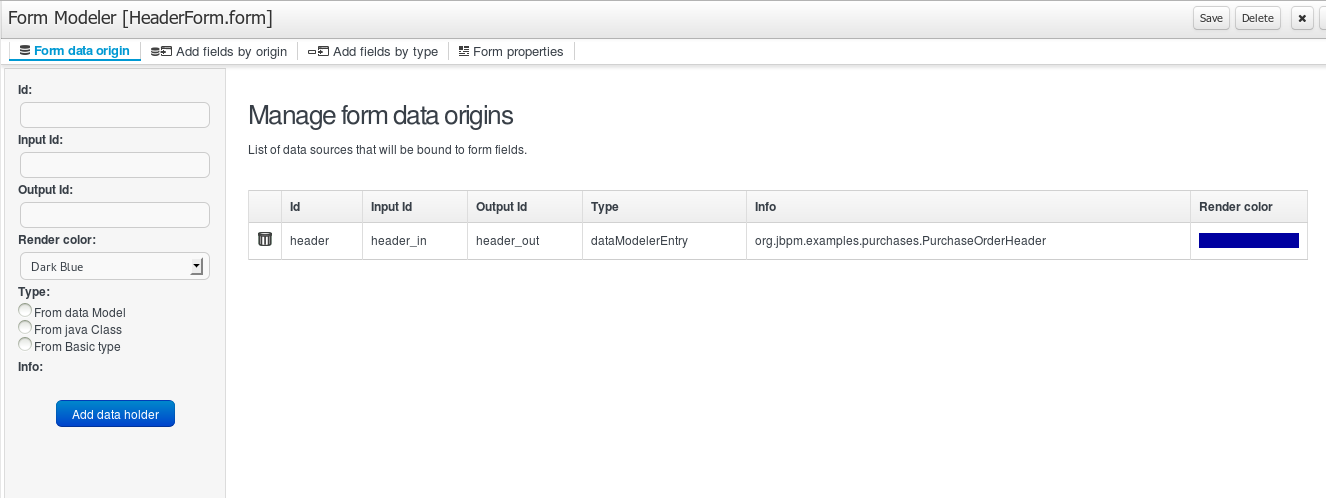
Task: Open Add fields by type tab
Action: click(373, 52)
